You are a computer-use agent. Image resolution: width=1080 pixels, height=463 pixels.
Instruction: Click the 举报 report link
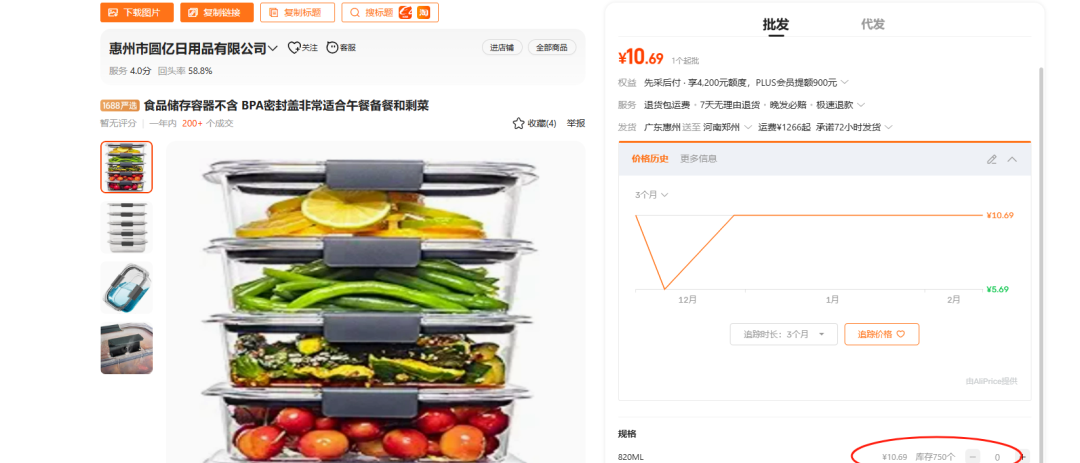576,123
